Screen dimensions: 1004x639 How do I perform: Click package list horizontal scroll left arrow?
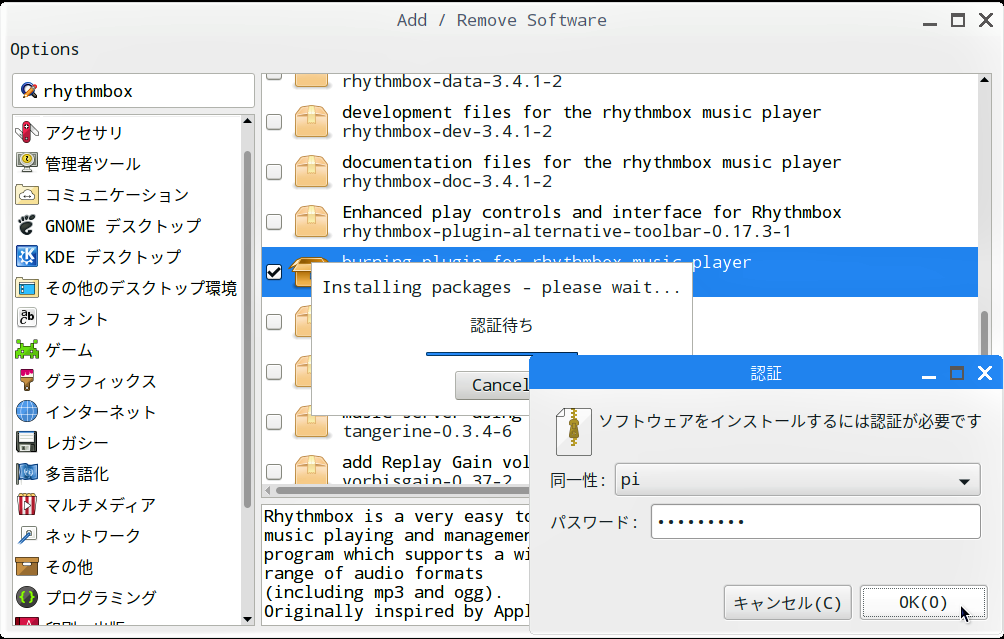[x=268, y=490]
